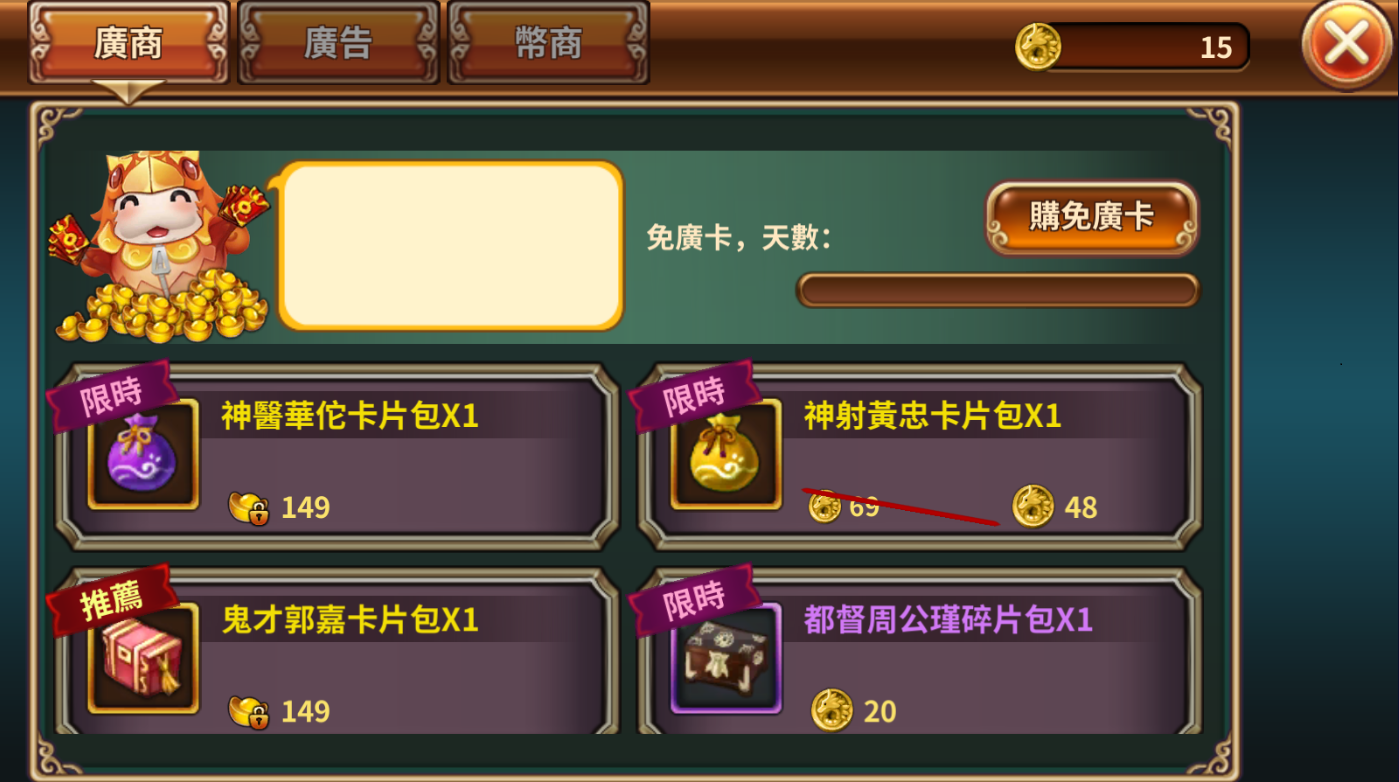Click the 免廣卡 days progress bar
Image resolution: width=1399 pixels, height=782 pixels.
[997, 290]
